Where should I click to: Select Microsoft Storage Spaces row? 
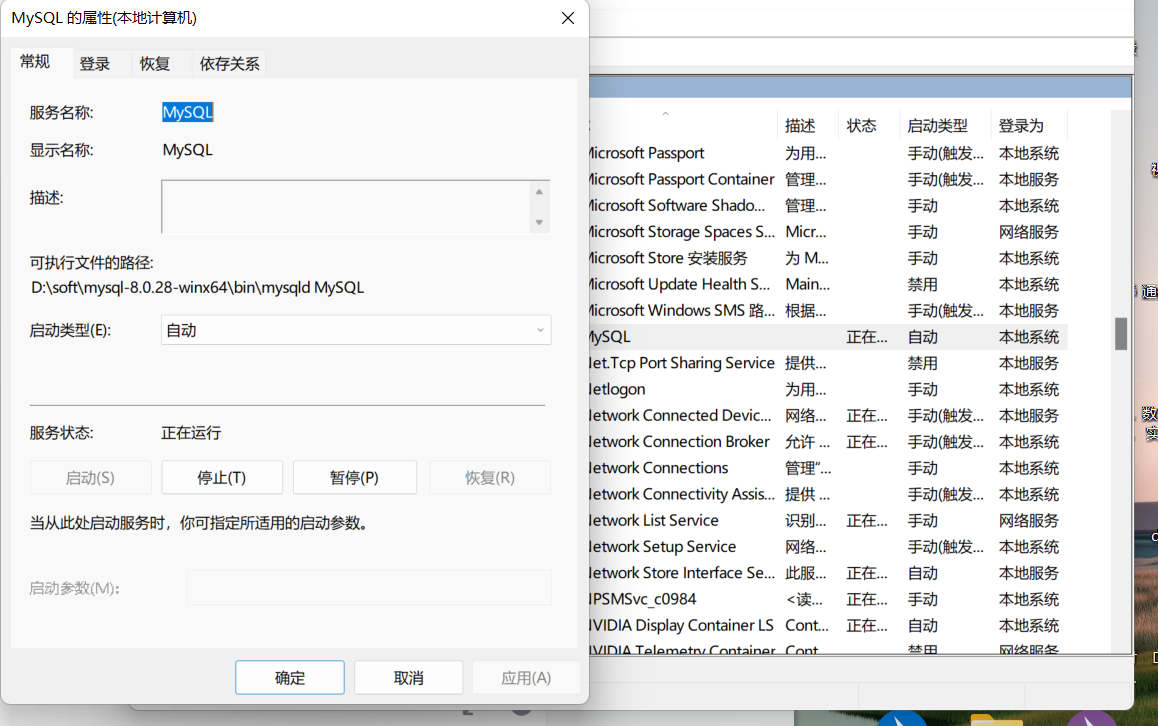click(827, 232)
